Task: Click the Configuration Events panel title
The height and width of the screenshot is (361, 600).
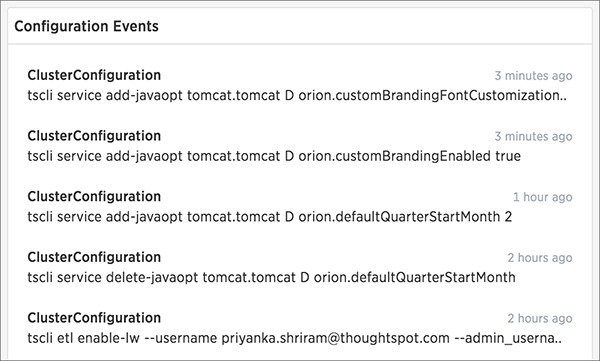Action: tap(86, 26)
